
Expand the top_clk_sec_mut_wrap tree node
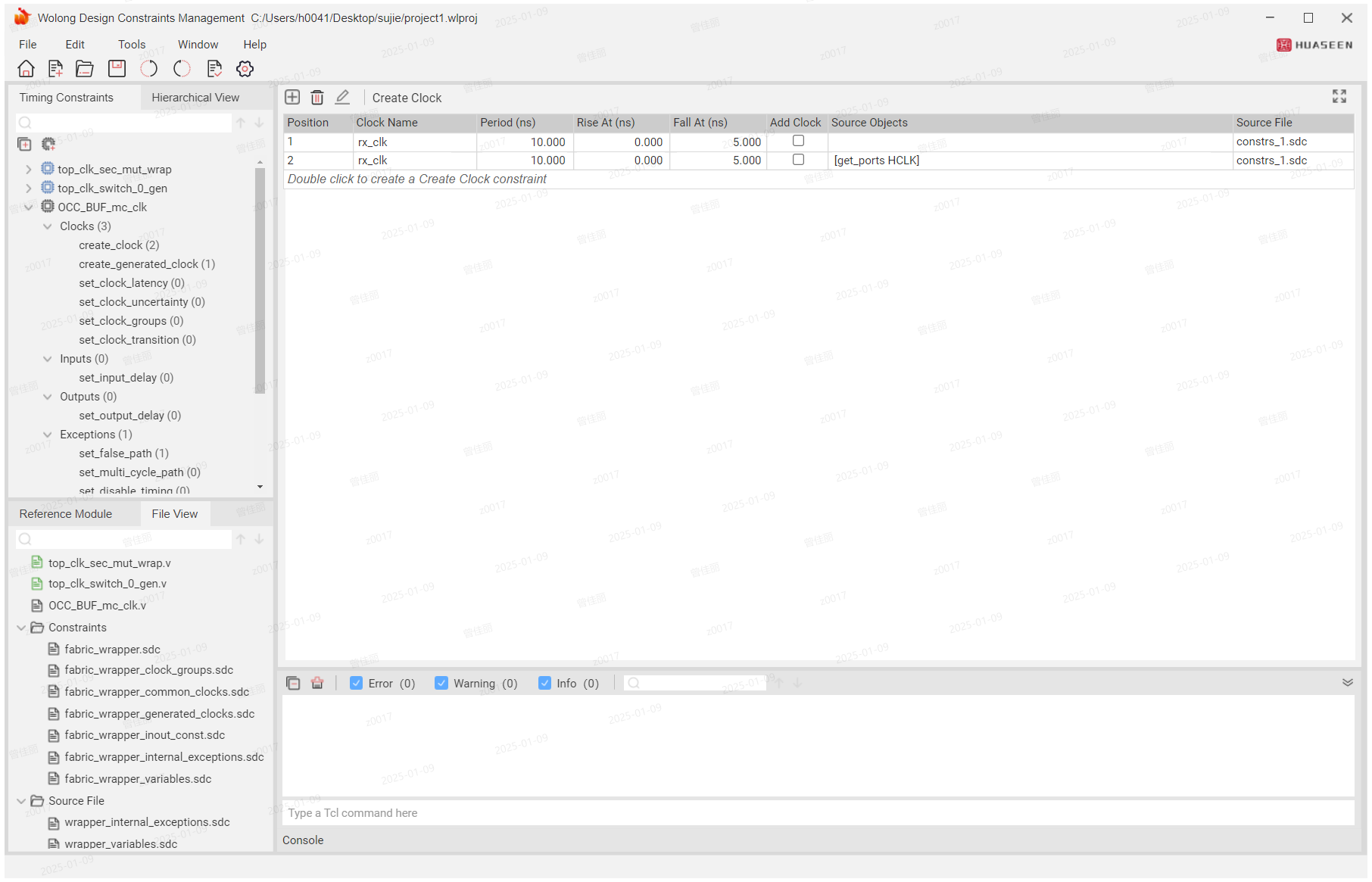coord(29,170)
